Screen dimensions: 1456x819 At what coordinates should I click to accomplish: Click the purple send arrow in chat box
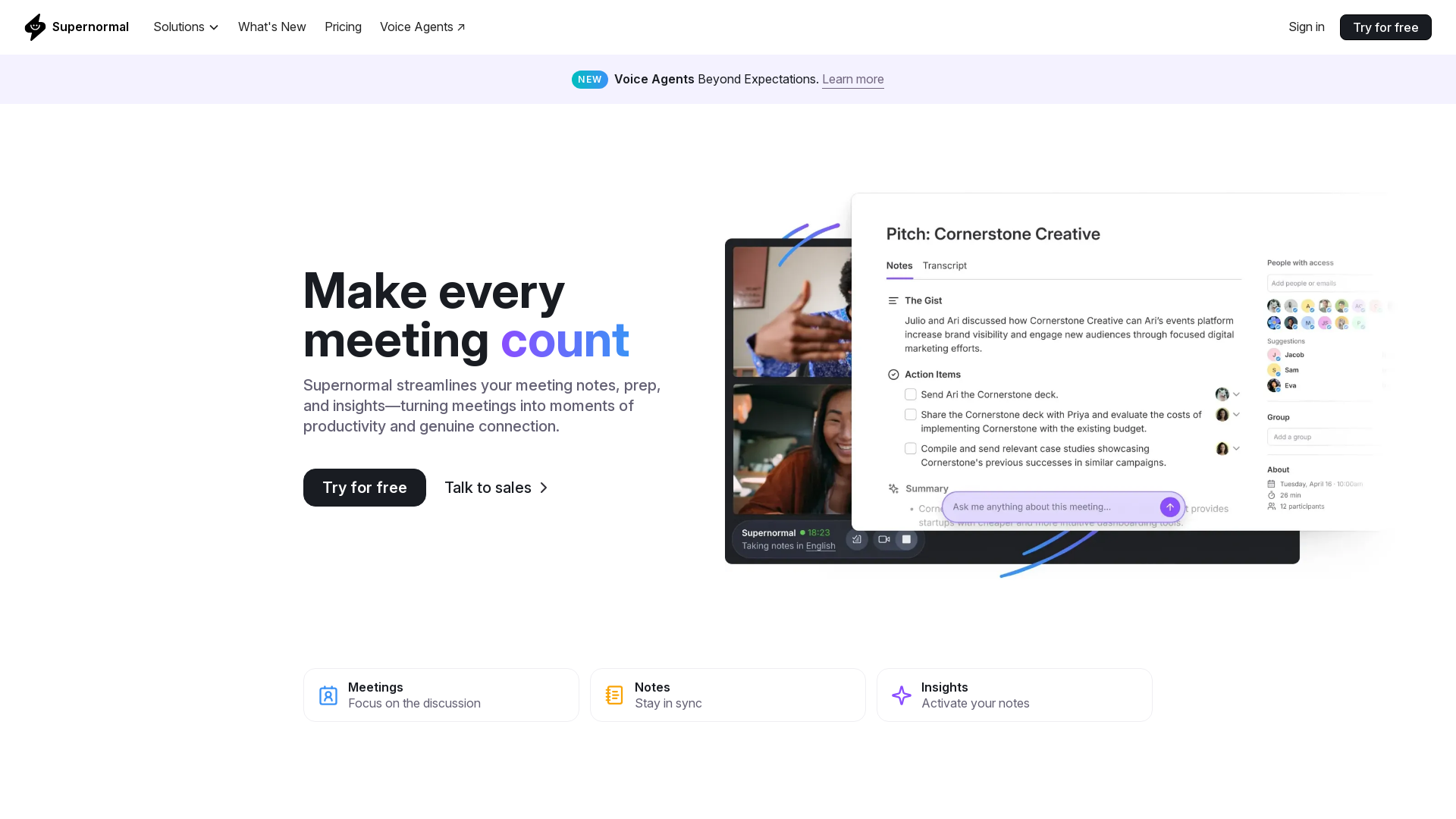(x=1169, y=507)
